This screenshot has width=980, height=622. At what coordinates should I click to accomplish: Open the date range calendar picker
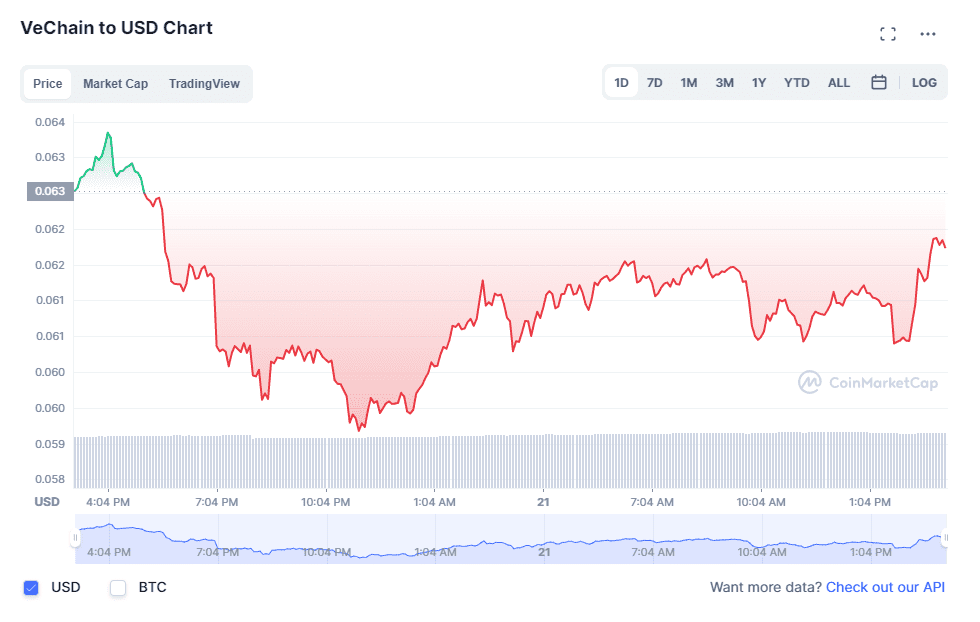(x=879, y=82)
